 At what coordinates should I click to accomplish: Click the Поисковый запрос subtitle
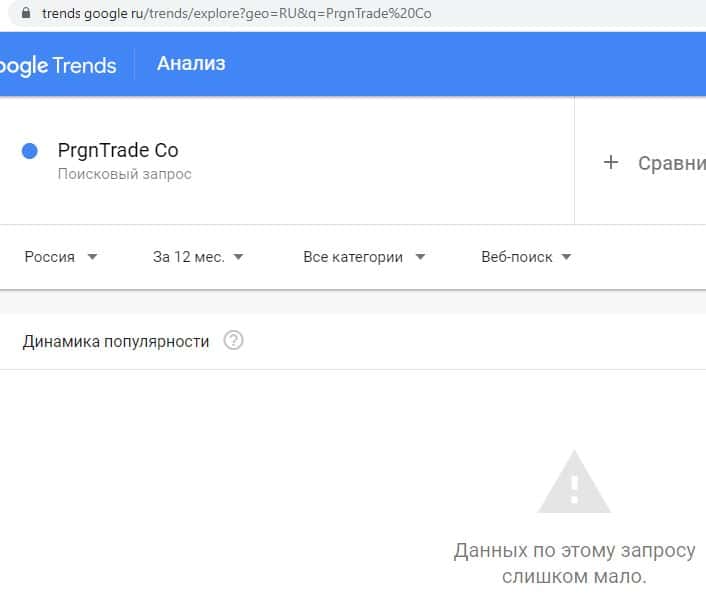click(x=124, y=174)
